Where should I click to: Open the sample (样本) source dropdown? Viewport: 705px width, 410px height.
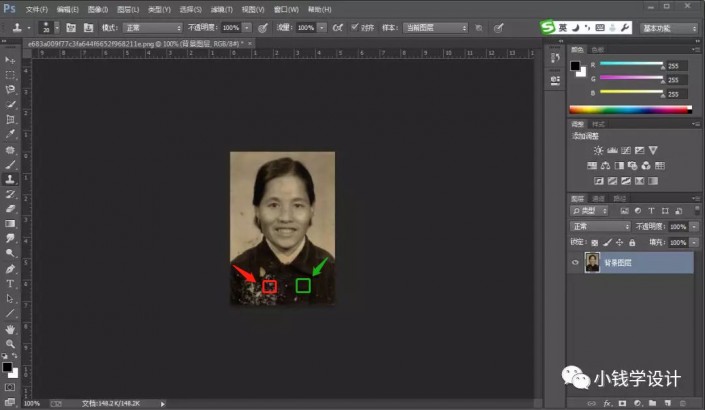click(x=435, y=28)
